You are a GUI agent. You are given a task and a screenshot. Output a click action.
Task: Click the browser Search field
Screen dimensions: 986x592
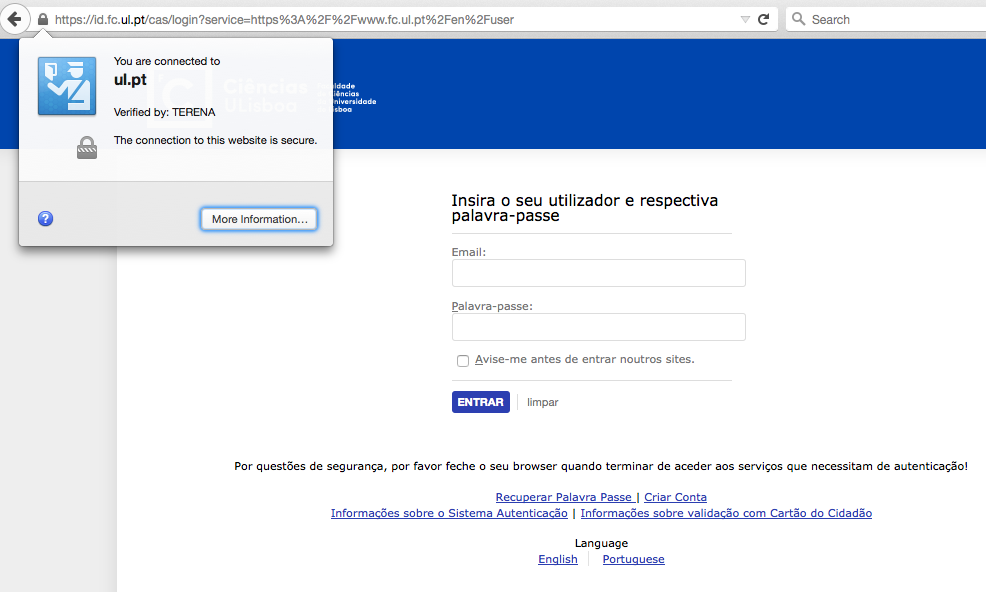point(890,19)
